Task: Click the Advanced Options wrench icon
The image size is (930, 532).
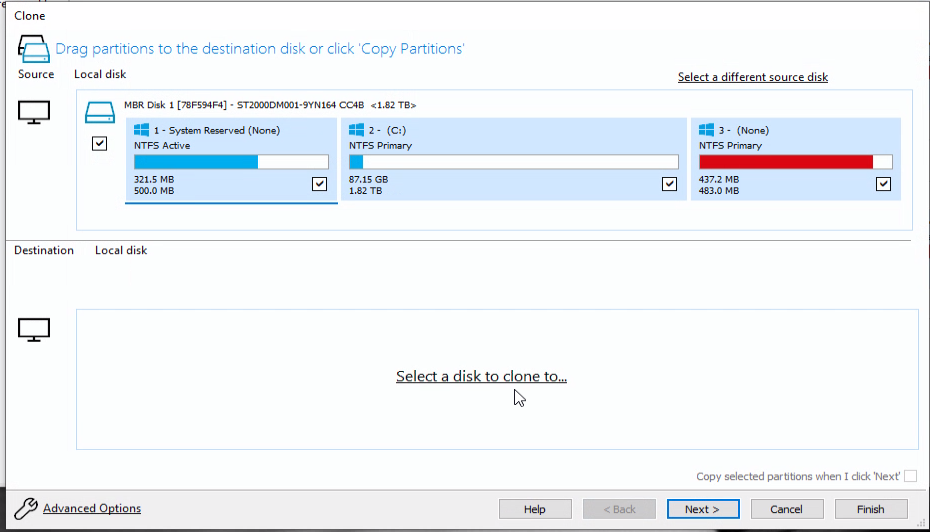Action: [26, 508]
